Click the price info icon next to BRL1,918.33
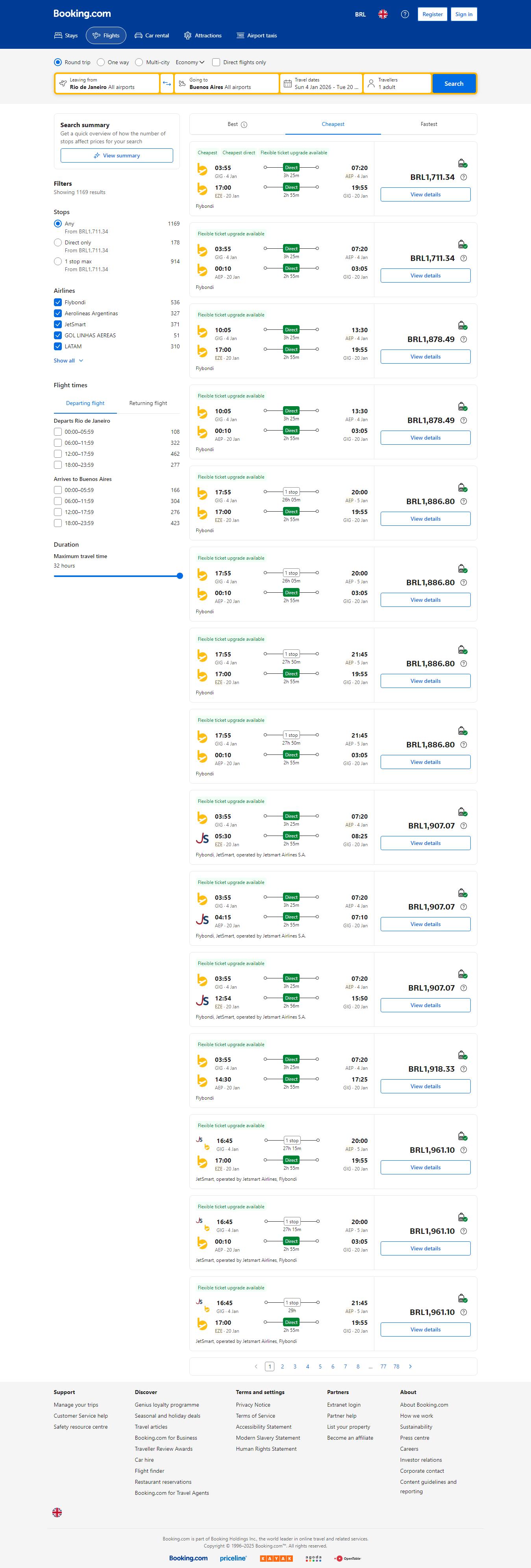The width and height of the screenshot is (531, 1568). click(x=463, y=1069)
